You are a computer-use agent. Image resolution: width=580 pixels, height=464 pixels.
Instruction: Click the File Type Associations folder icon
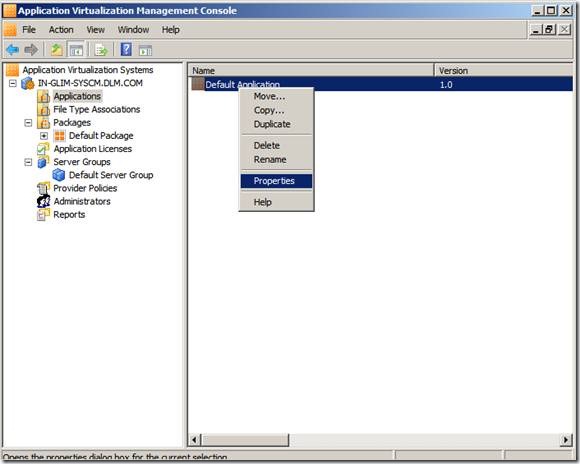(x=43, y=110)
